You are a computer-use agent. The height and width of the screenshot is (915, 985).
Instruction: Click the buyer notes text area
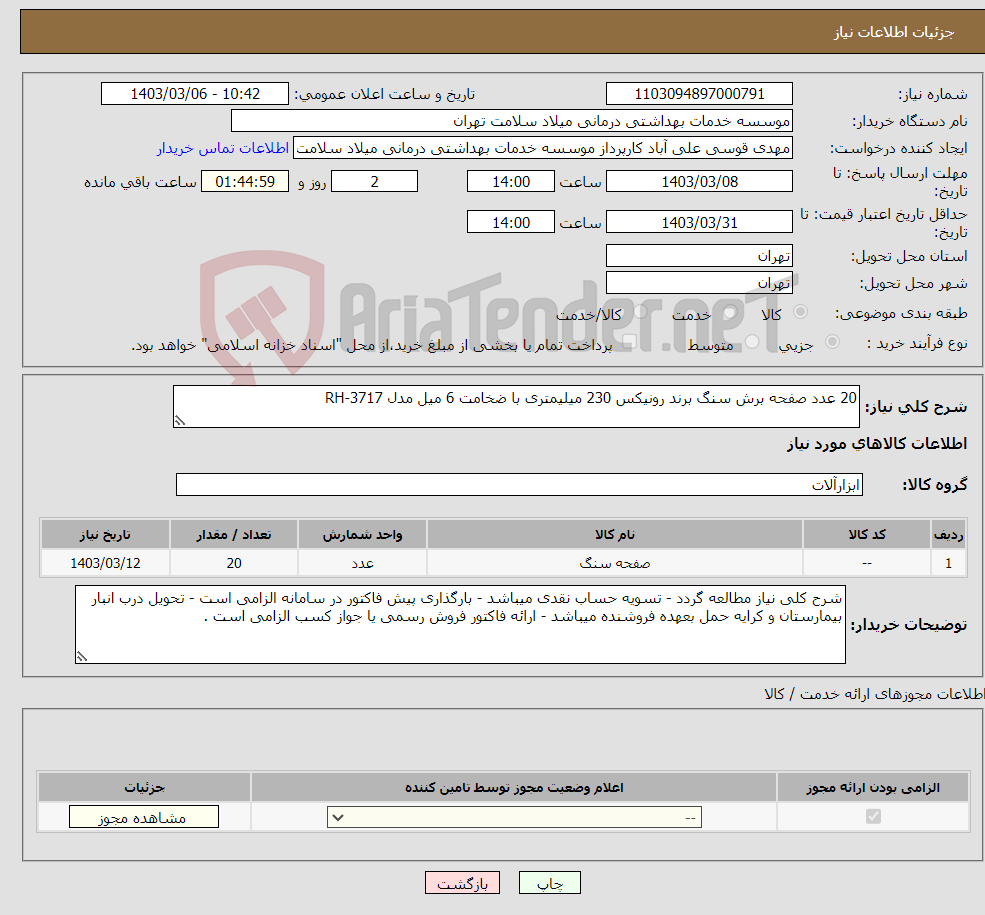tap(460, 624)
